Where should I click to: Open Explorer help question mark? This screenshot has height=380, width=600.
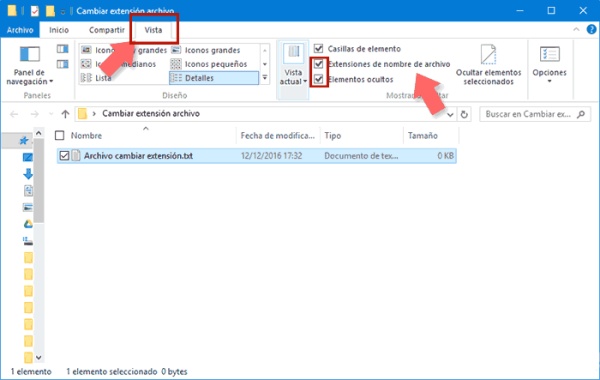coord(591,29)
